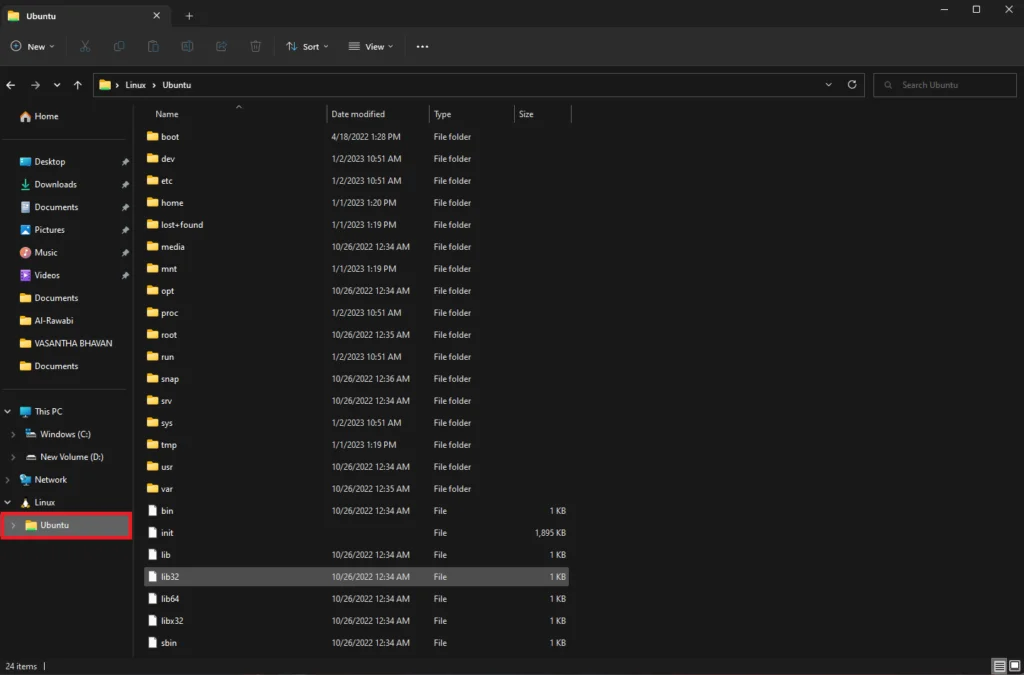This screenshot has height=675, width=1024.
Task: Navigate up one folder level
Action: (77, 85)
